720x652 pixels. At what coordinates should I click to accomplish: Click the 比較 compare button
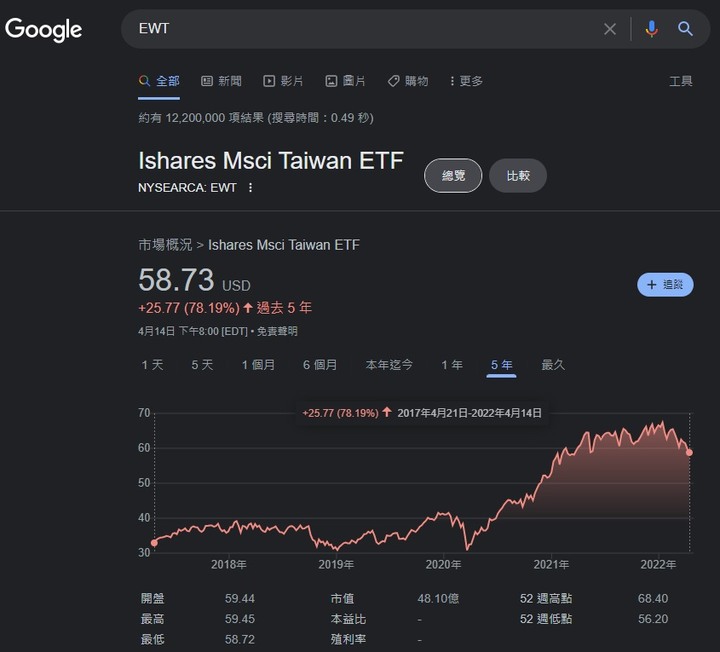pos(518,175)
